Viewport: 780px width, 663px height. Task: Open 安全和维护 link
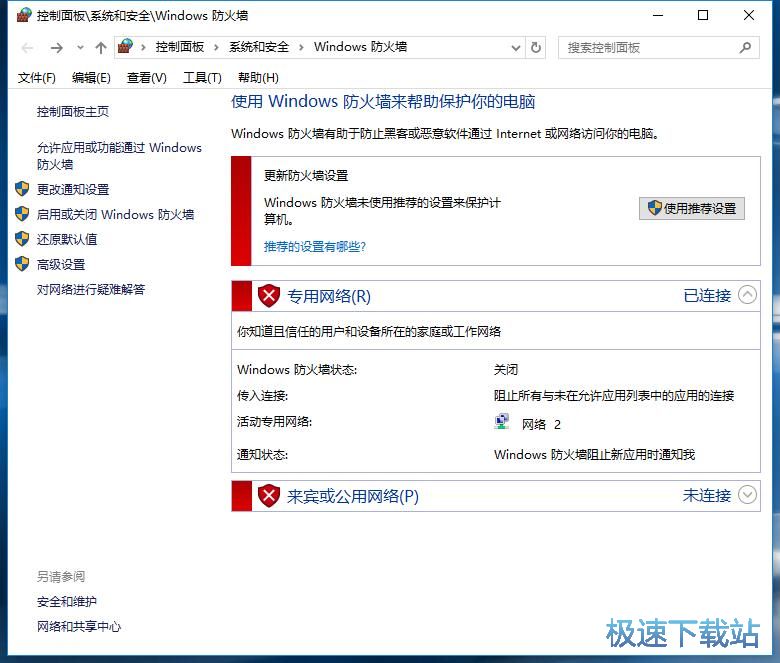point(67,602)
